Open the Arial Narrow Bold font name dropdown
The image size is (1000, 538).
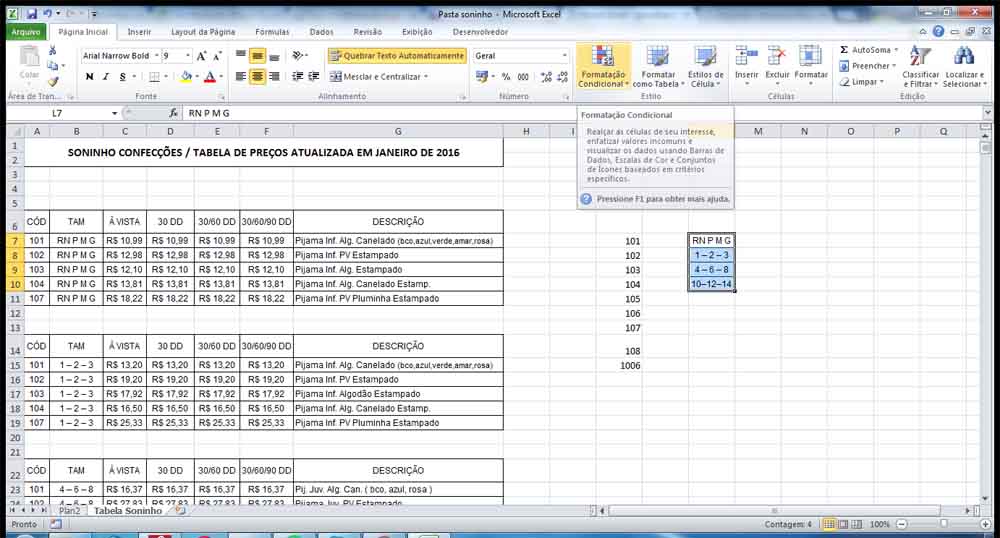pyautogui.click(x=156, y=56)
